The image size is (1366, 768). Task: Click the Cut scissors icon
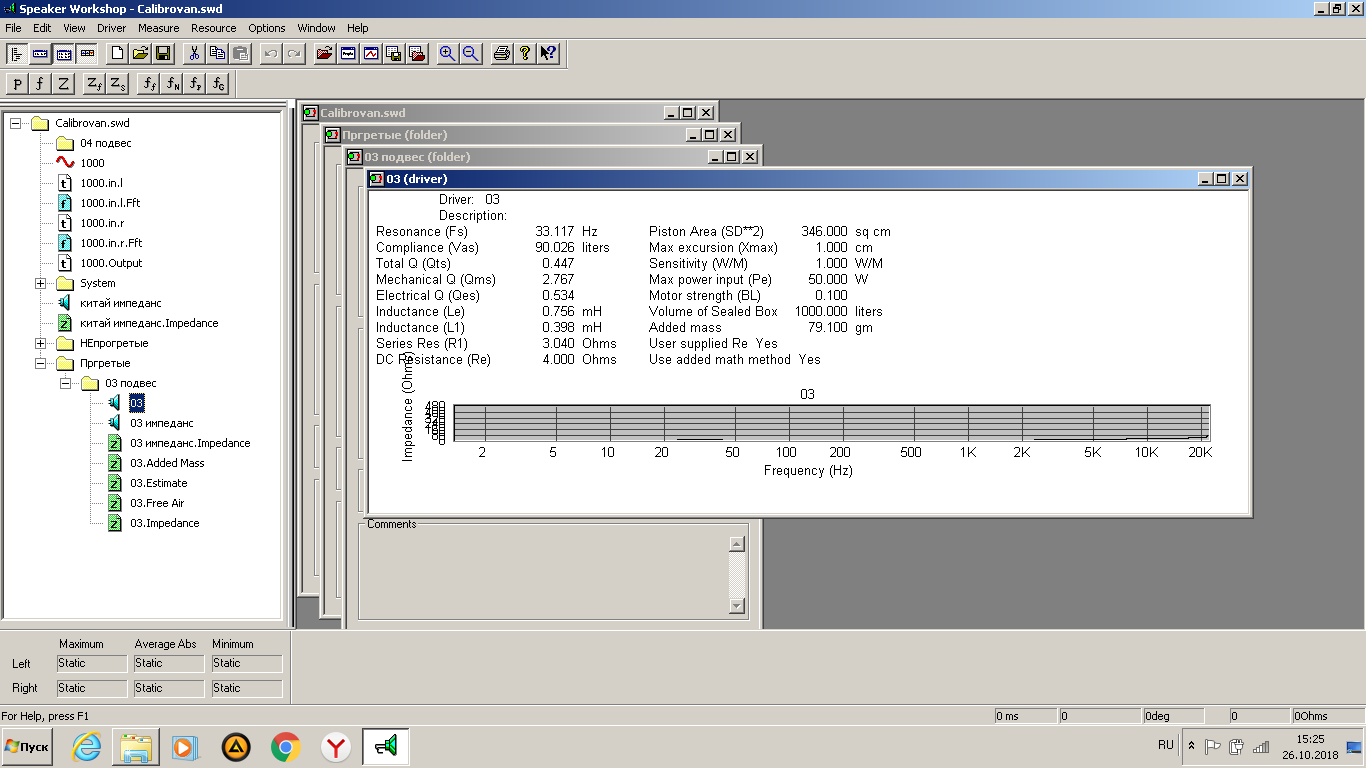pyautogui.click(x=195, y=54)
